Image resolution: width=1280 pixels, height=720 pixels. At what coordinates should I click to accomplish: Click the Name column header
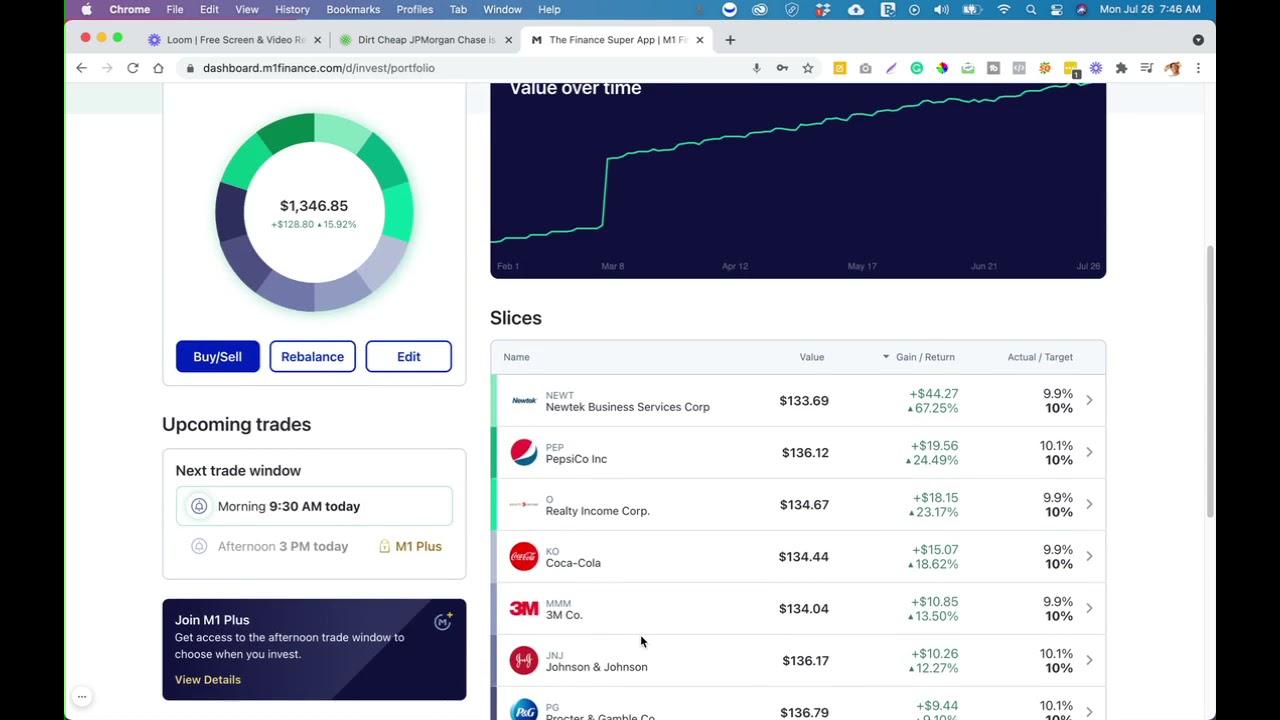tap(516, 357)
